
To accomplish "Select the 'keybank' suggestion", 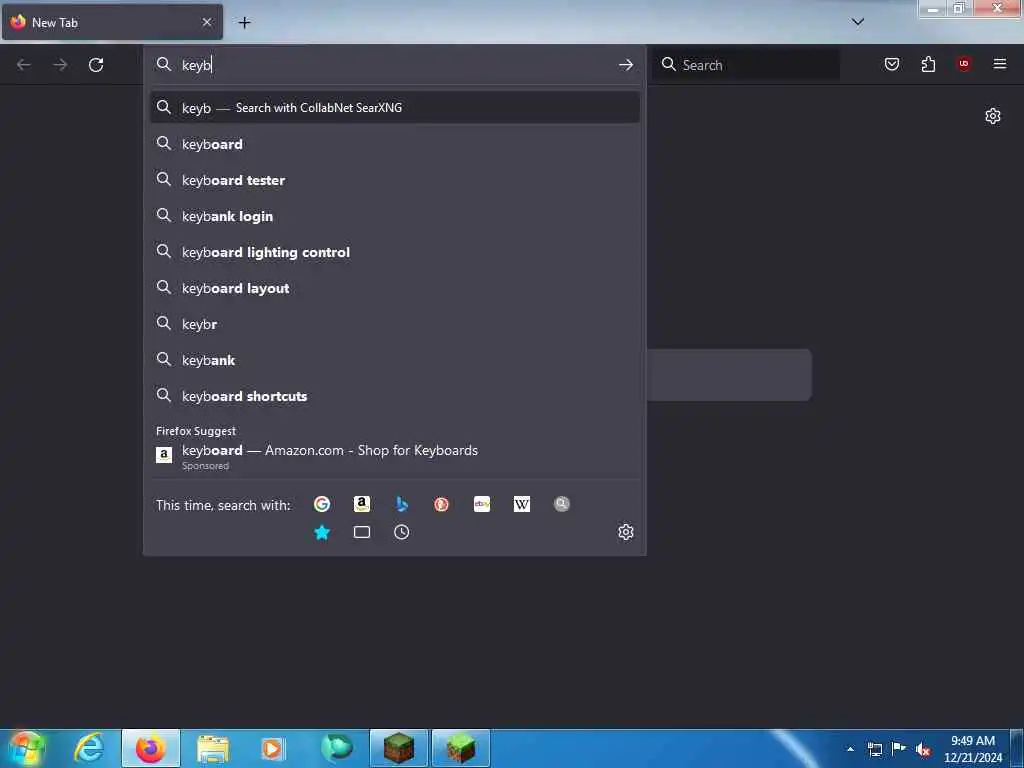I will [394, 359].
